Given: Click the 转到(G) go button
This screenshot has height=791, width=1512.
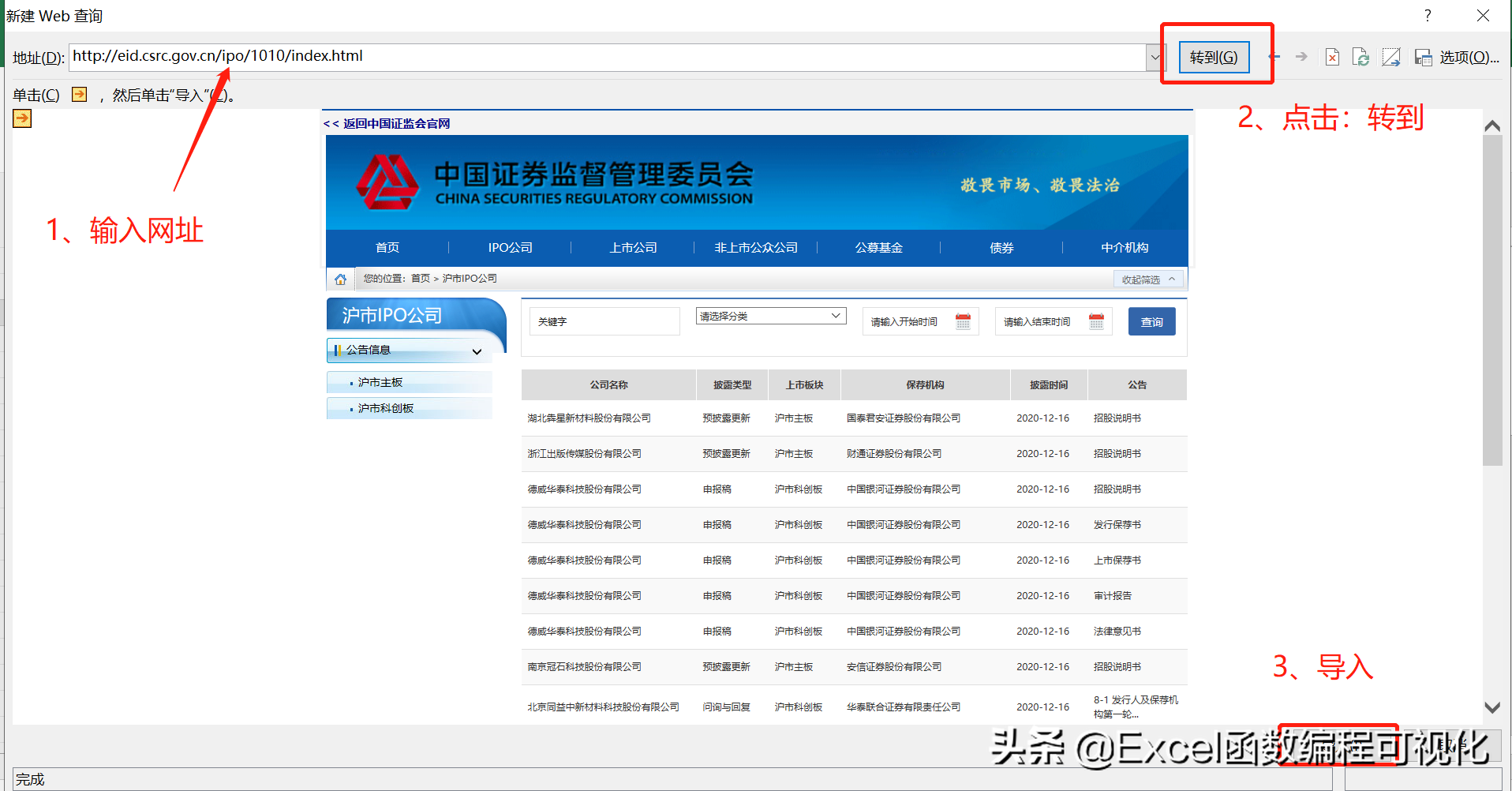Looking at the screenshot, I should 1214,57.
